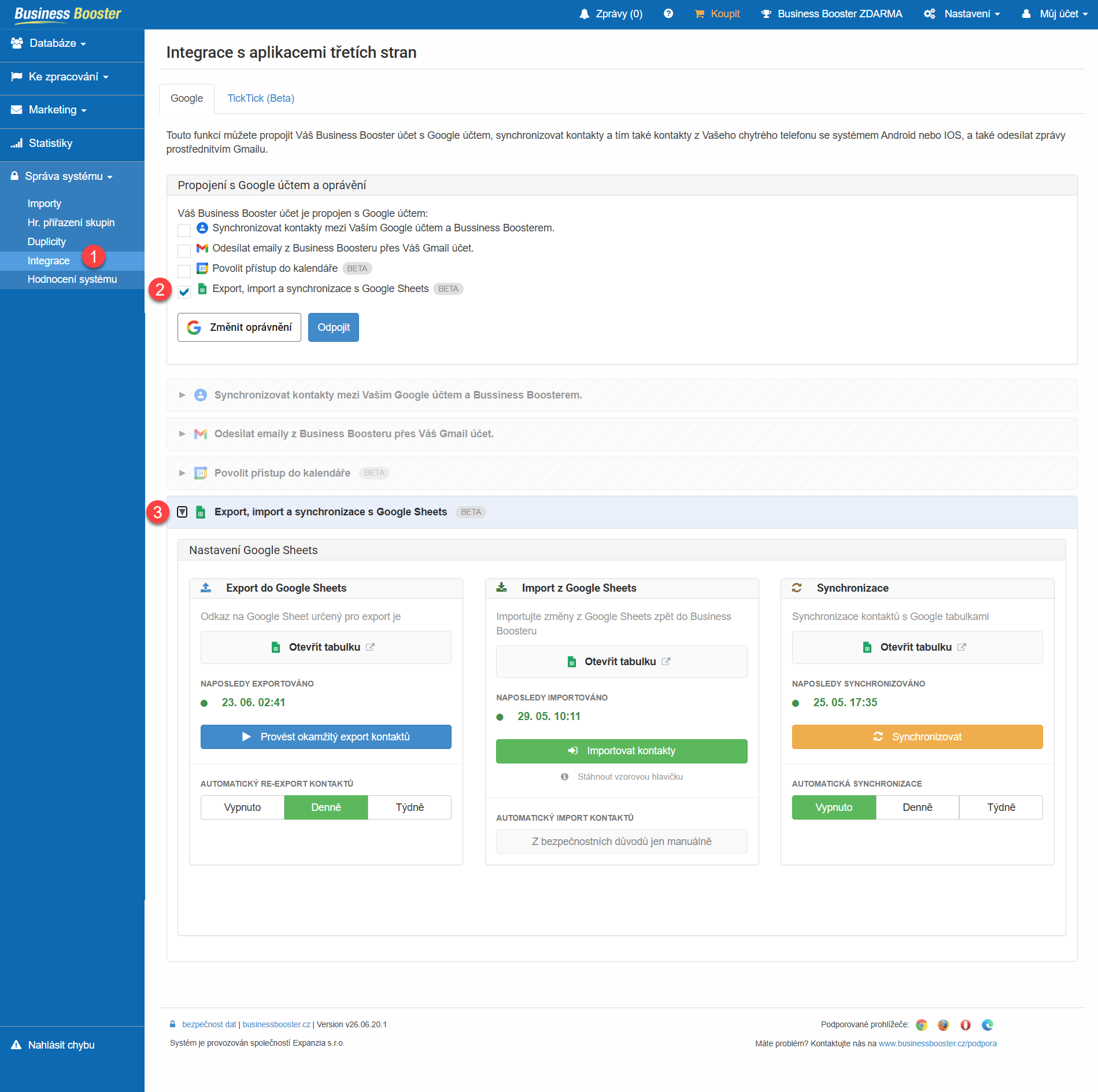Open the businessbooster.cz/podpora link
1098x1092 pixels.
pyautogui.click(x=938, y=1043)
